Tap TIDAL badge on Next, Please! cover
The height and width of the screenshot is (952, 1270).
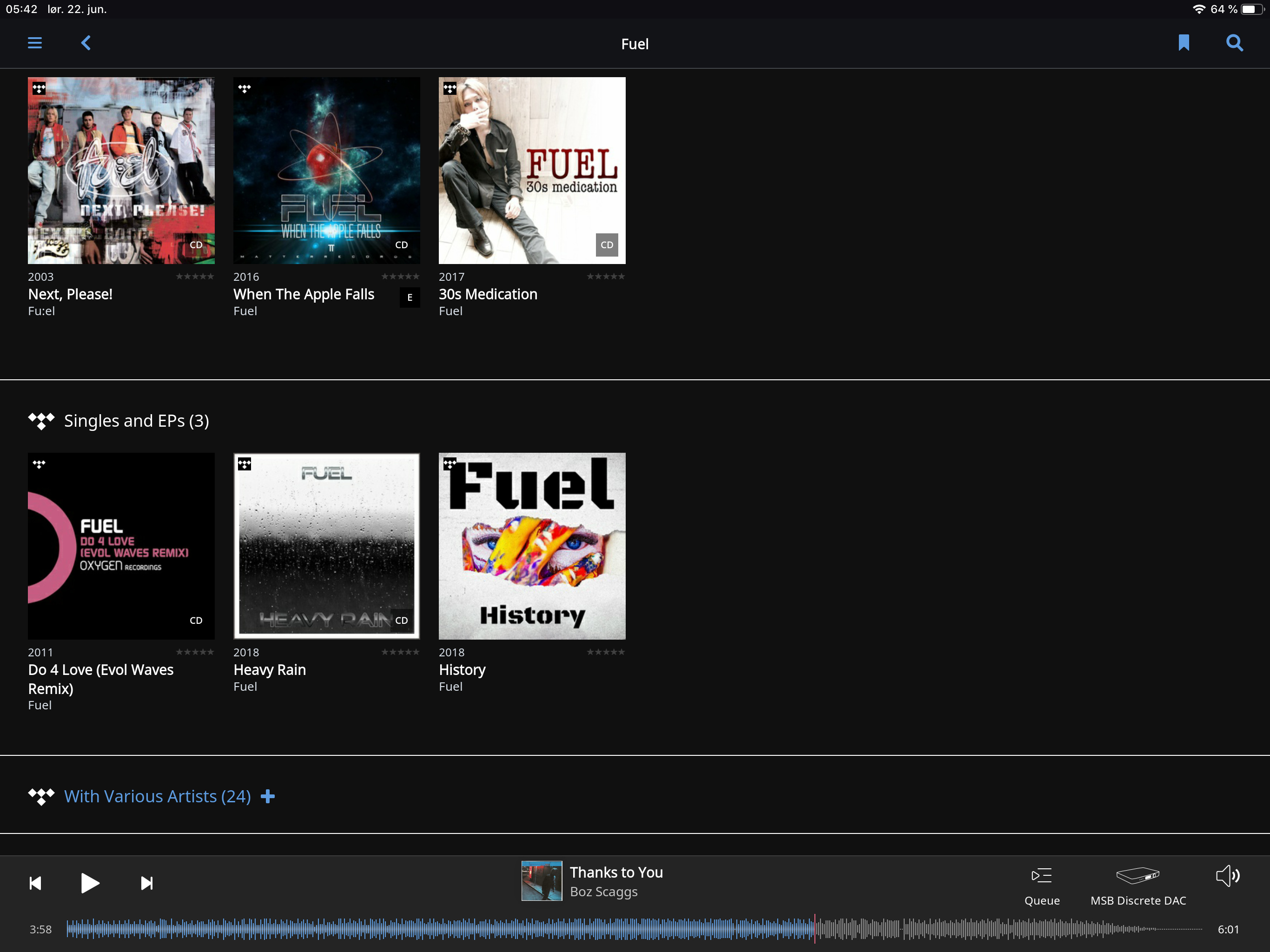click(39, 88)
